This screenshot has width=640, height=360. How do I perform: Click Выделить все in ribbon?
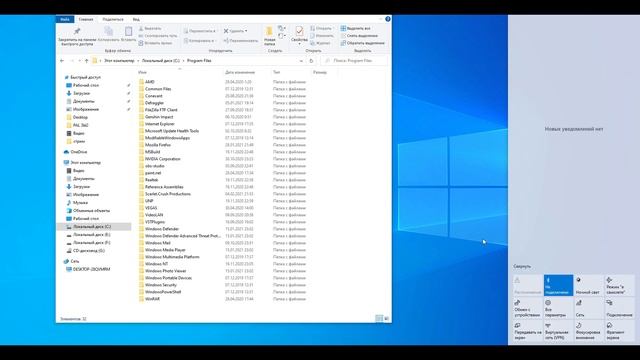[356, 29]
